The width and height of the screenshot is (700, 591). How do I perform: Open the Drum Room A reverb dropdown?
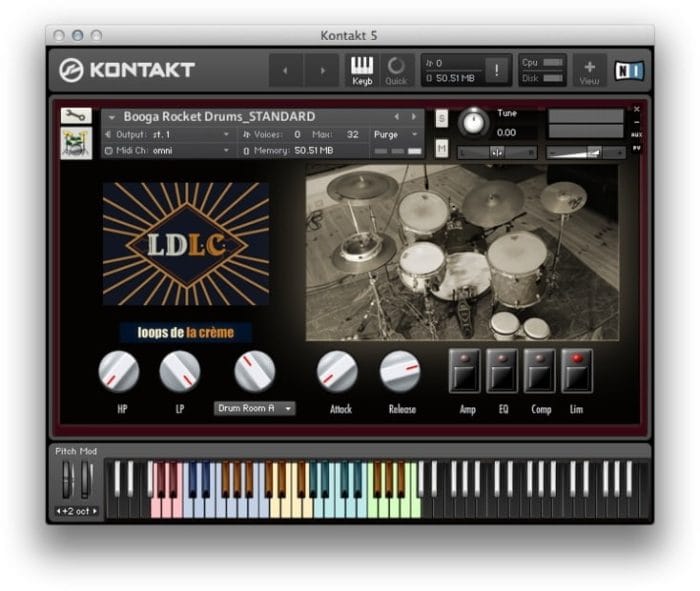point(254,408)
